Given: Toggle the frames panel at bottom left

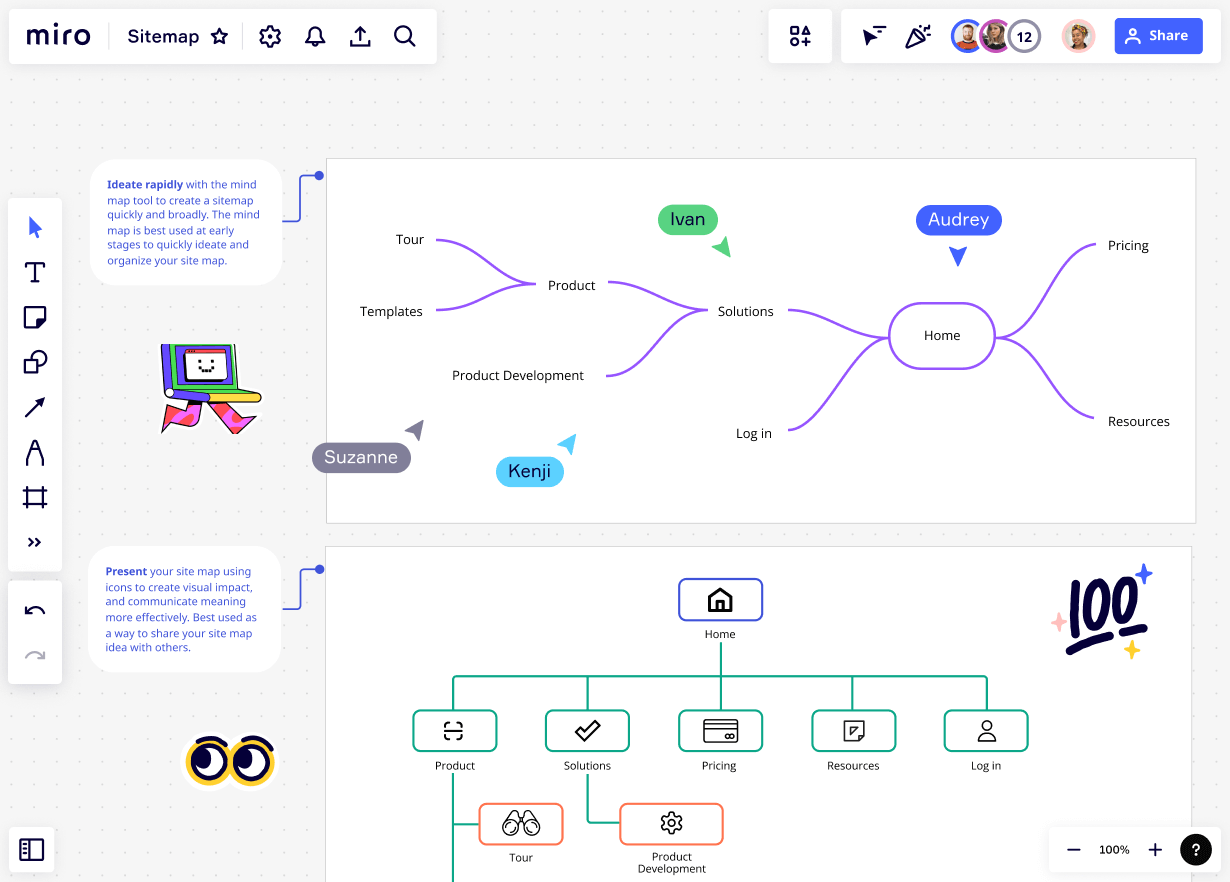Looking at the screenshot, I should coord(32,849).
